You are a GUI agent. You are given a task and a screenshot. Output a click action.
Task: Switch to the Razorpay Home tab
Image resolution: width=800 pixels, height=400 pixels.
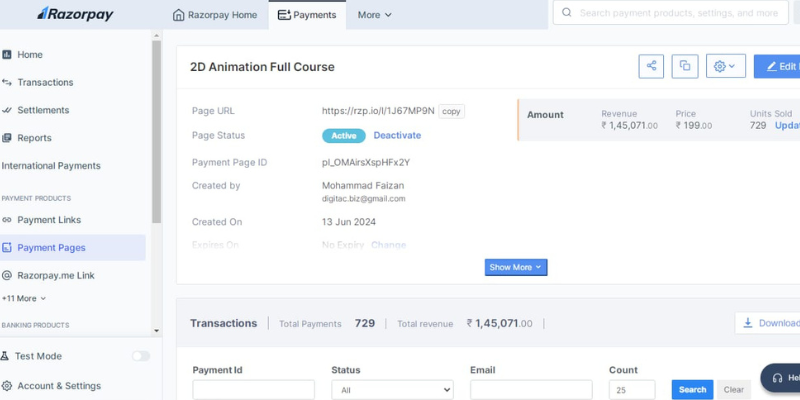[x=215, y=15]
